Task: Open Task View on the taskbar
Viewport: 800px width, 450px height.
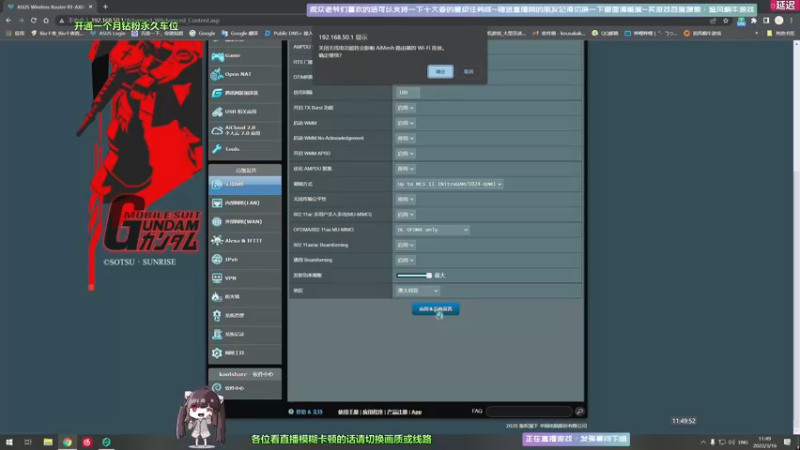Action: 28,442
